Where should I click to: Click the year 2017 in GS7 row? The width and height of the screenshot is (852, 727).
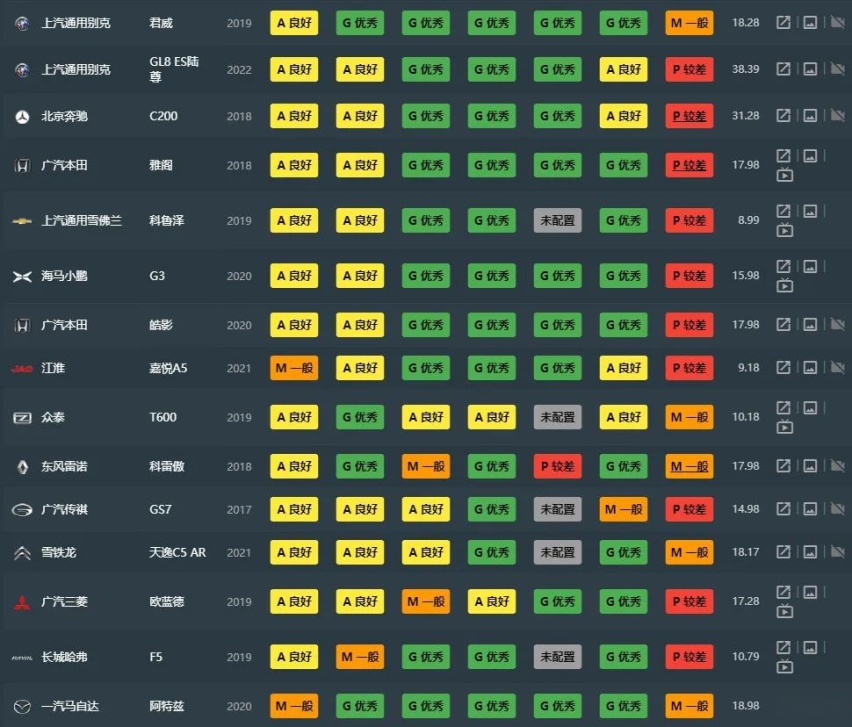239,509
